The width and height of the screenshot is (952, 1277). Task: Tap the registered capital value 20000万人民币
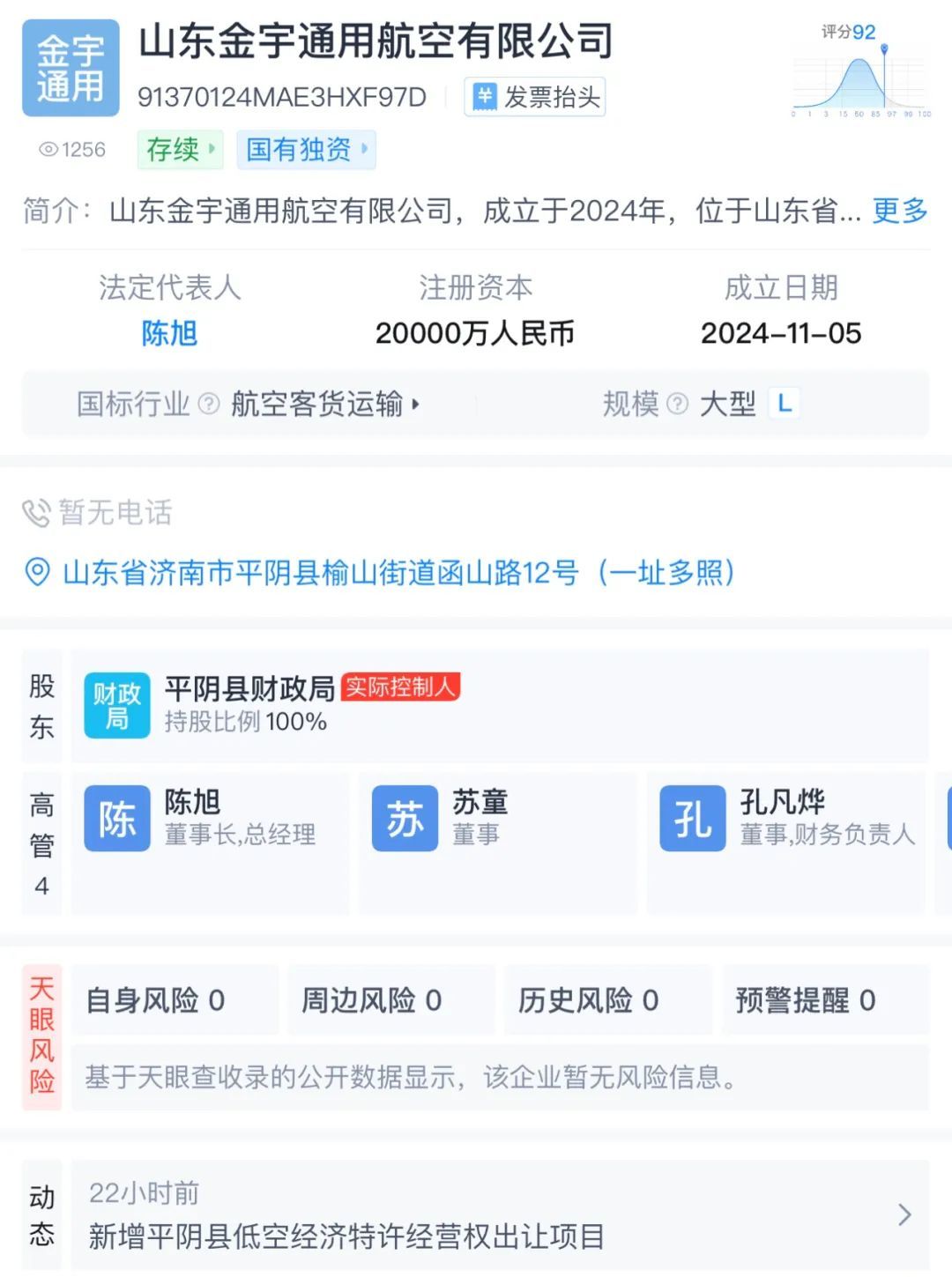pyautogui.click(x=475, y=333)
